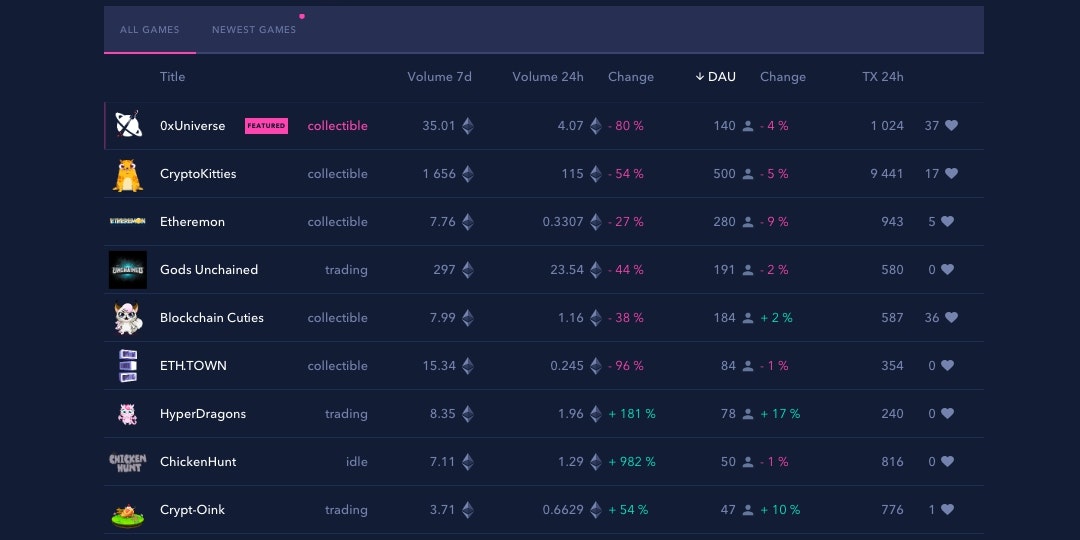Switch to the Newest Games tab

coord(254,30)
